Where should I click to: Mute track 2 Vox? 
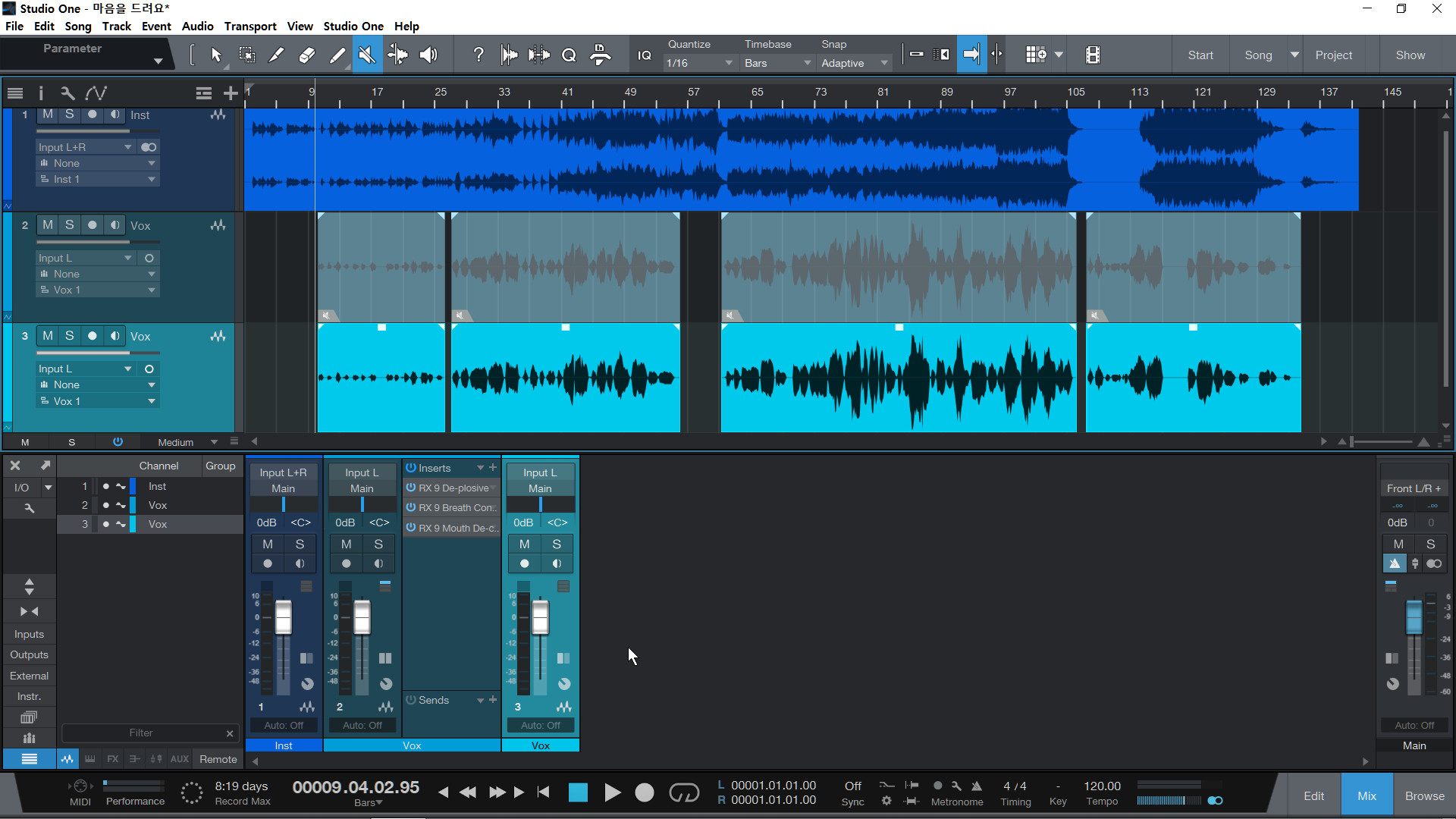pyautogui.click(x=48, y=225)
